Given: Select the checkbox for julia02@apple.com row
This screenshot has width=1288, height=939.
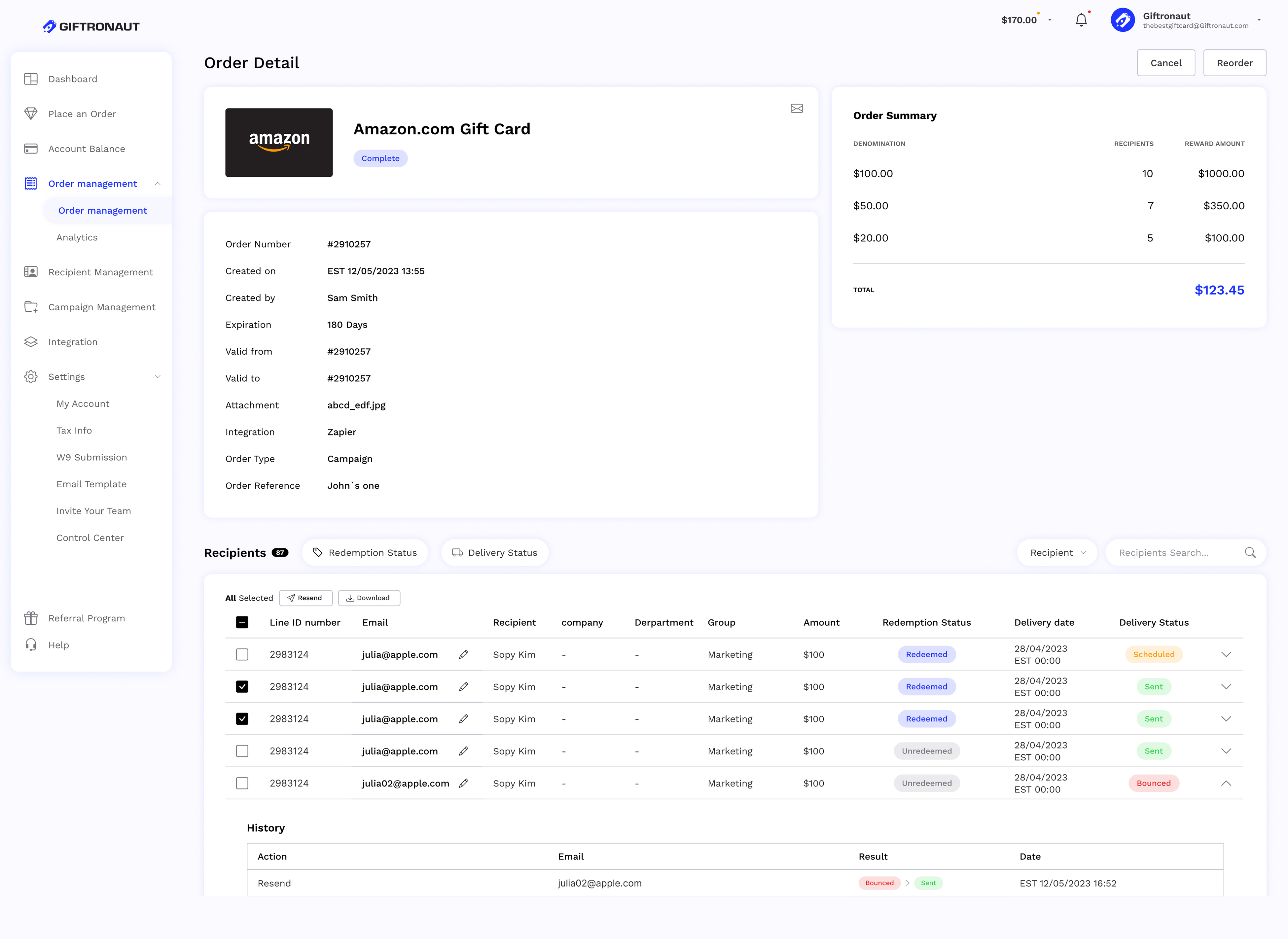Looking at the screenshot, I should (242, 783).
